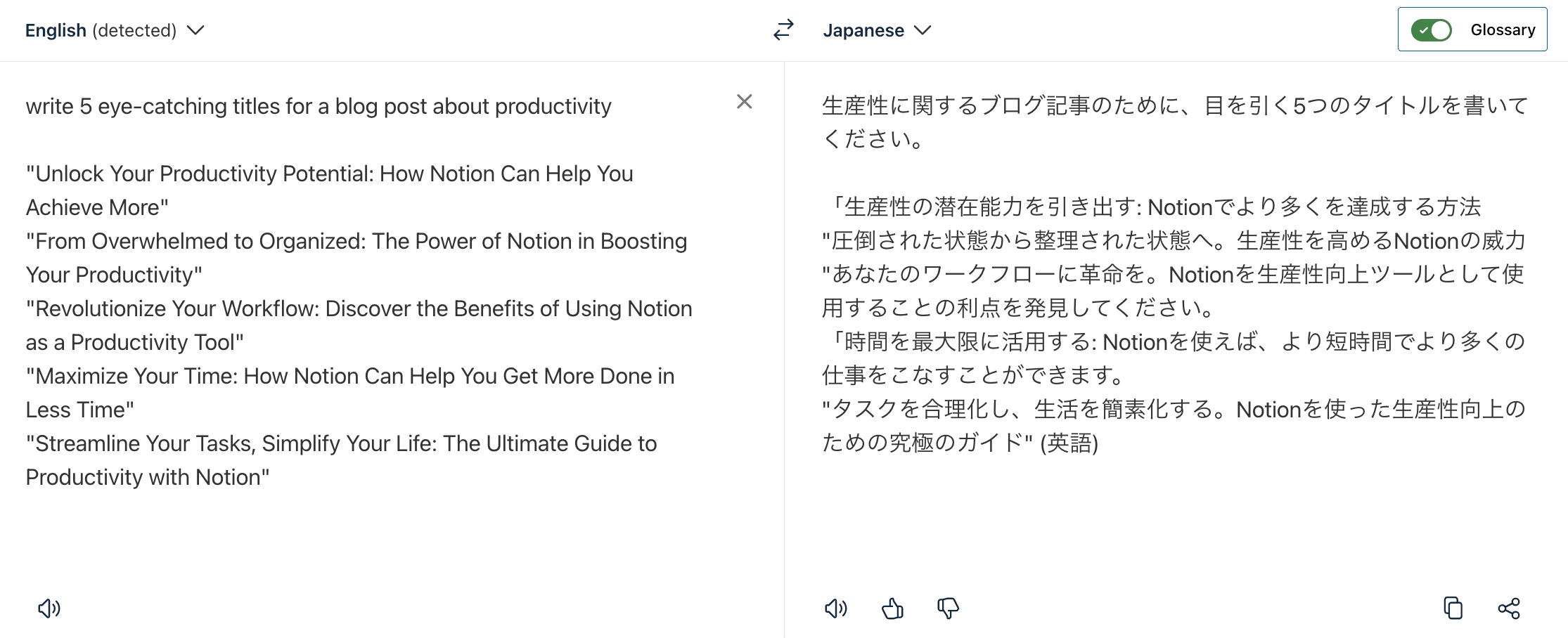This screenshot has height=638, width=1568.
Task: Open the English (detected) source language selector
Action: coord(101,30)
